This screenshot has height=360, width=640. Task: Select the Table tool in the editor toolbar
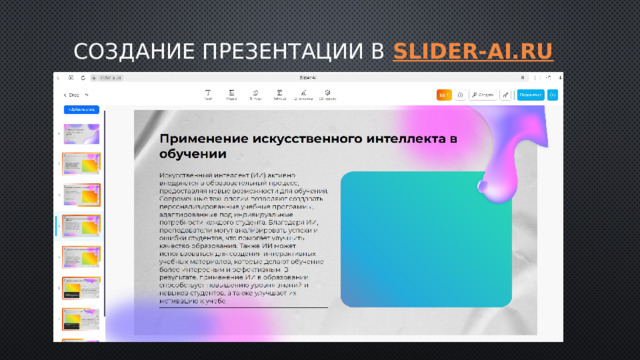(279, 95)
